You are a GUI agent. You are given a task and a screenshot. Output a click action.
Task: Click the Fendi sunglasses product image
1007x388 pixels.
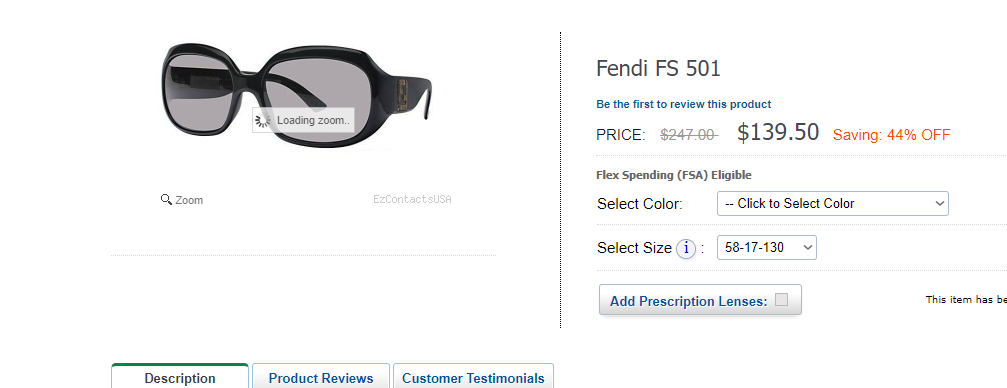[x=296, y=96]
